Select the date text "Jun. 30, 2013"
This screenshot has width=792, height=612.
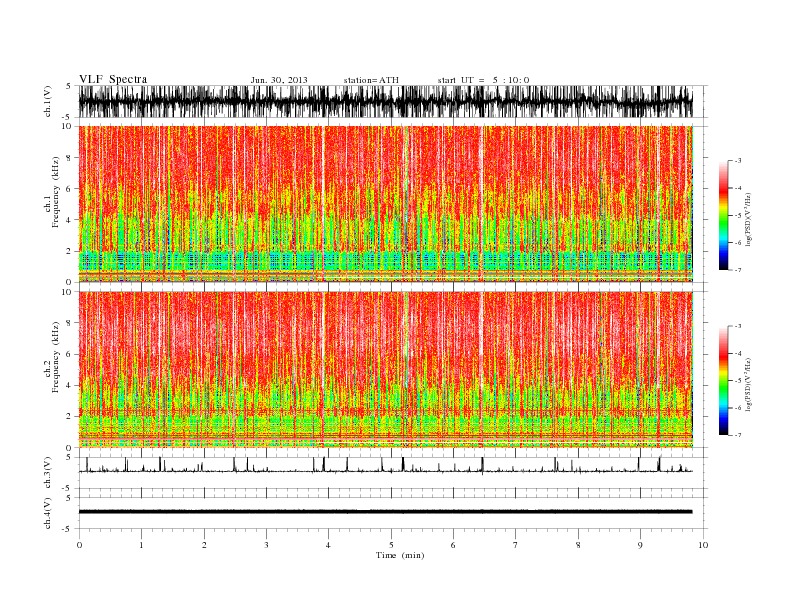279,80
